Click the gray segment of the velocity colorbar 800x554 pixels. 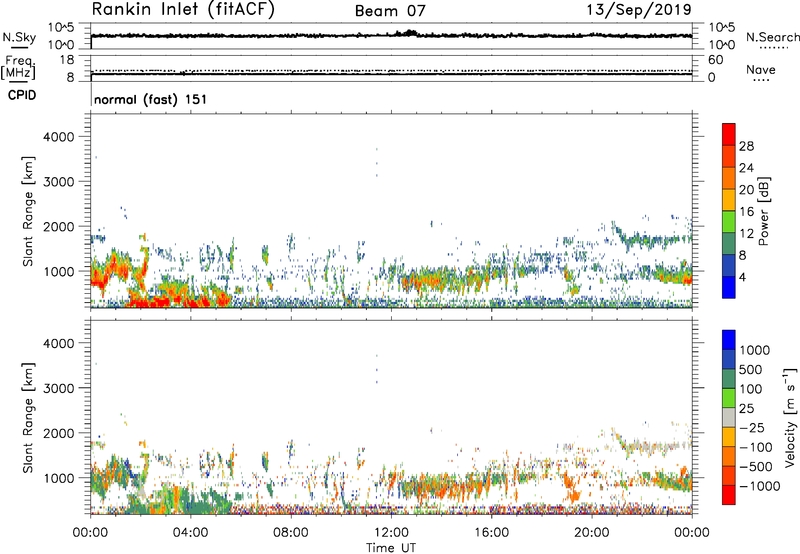coord(729,418)
